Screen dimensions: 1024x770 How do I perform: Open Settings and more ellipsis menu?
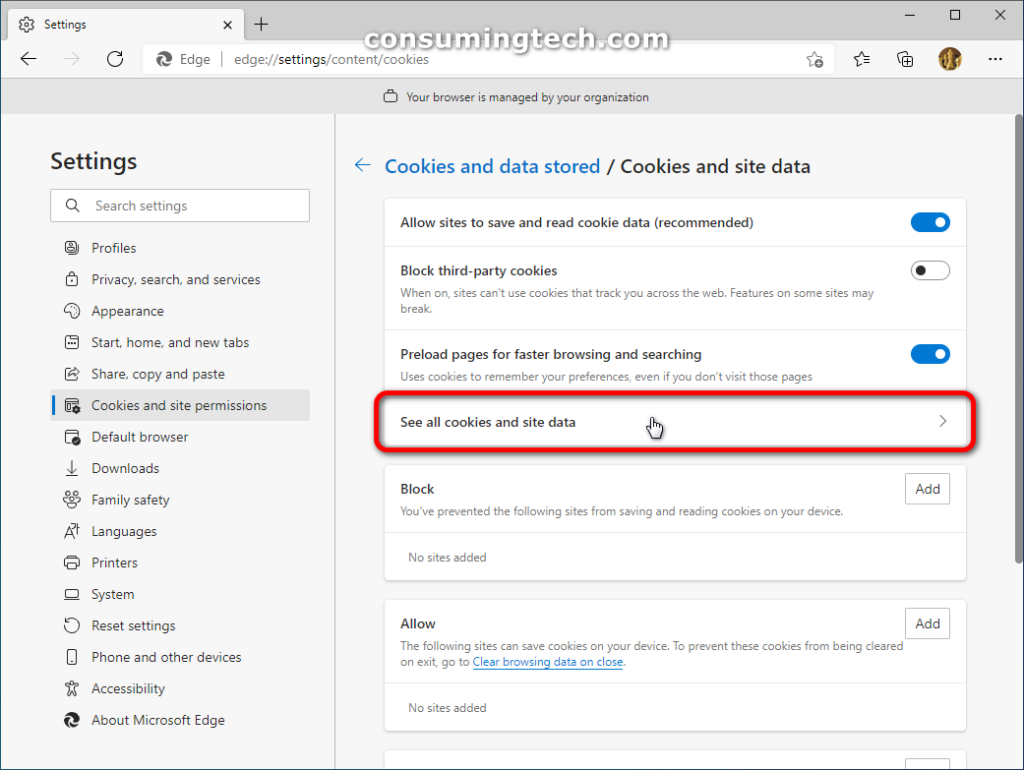pos(995,59)
